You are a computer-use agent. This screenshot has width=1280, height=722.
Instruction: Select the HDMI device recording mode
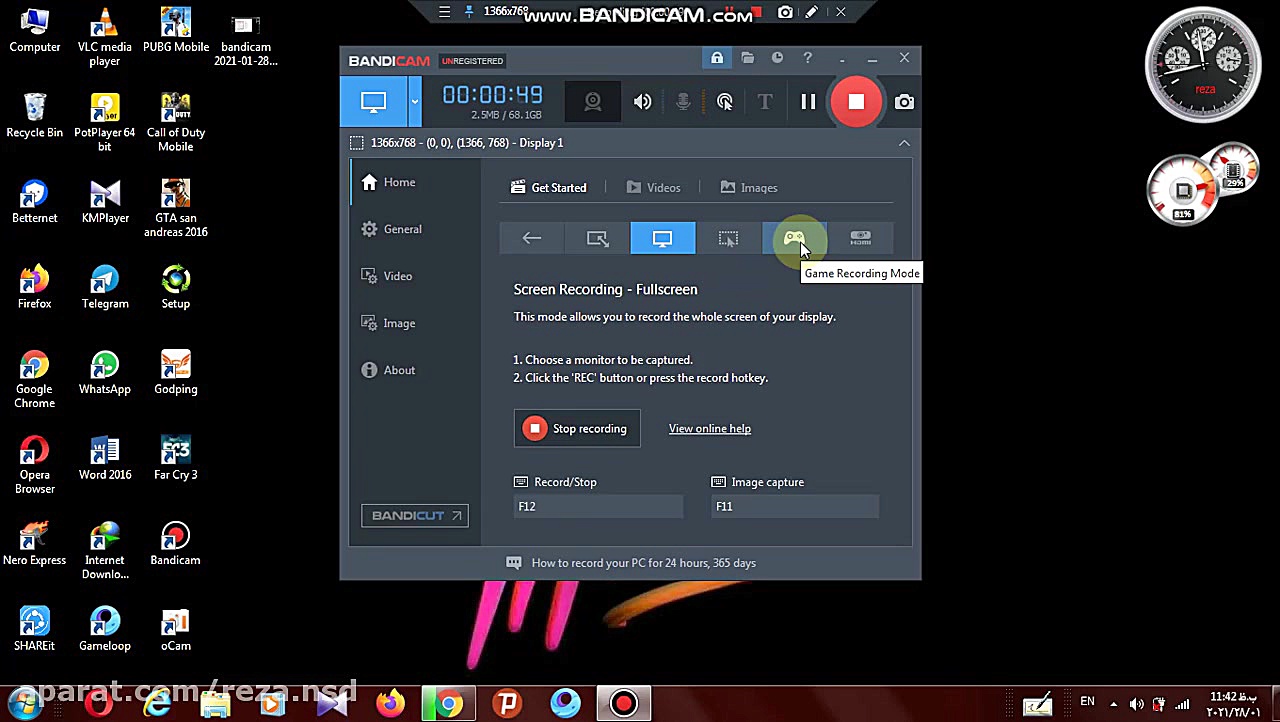[x=860, y=239]
